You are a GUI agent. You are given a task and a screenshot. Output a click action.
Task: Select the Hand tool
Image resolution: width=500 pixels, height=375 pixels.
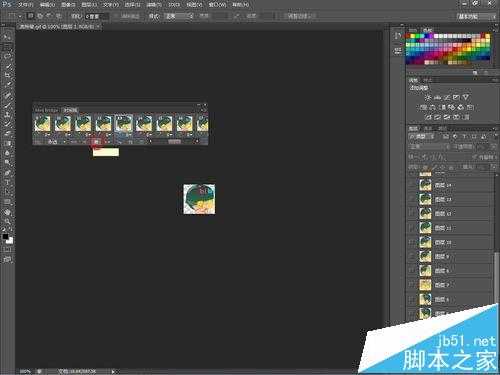7,212
